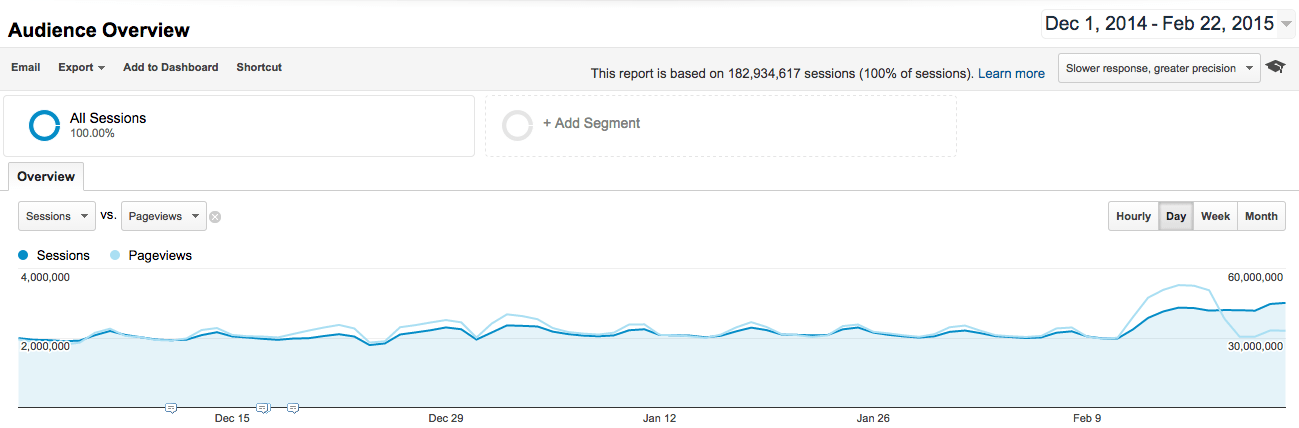Click the Sessions legend color dot

pyautogui.click(x=23, y=255)
